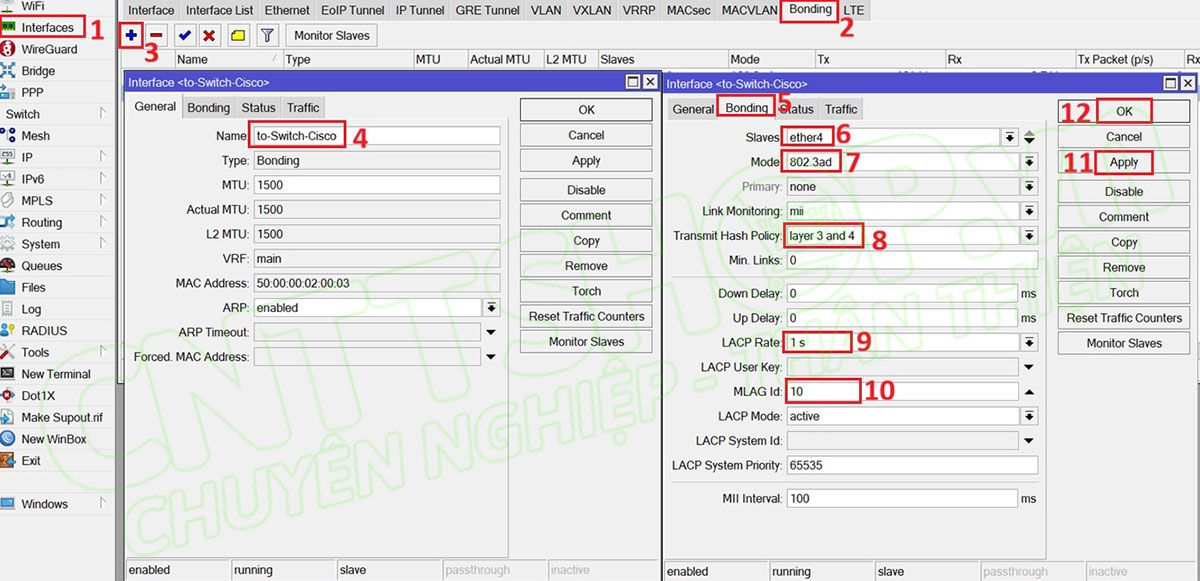Open the Transmit Hash Policy dropdown
This screenshot has width=1200, height=581.
pos(1029,236)
